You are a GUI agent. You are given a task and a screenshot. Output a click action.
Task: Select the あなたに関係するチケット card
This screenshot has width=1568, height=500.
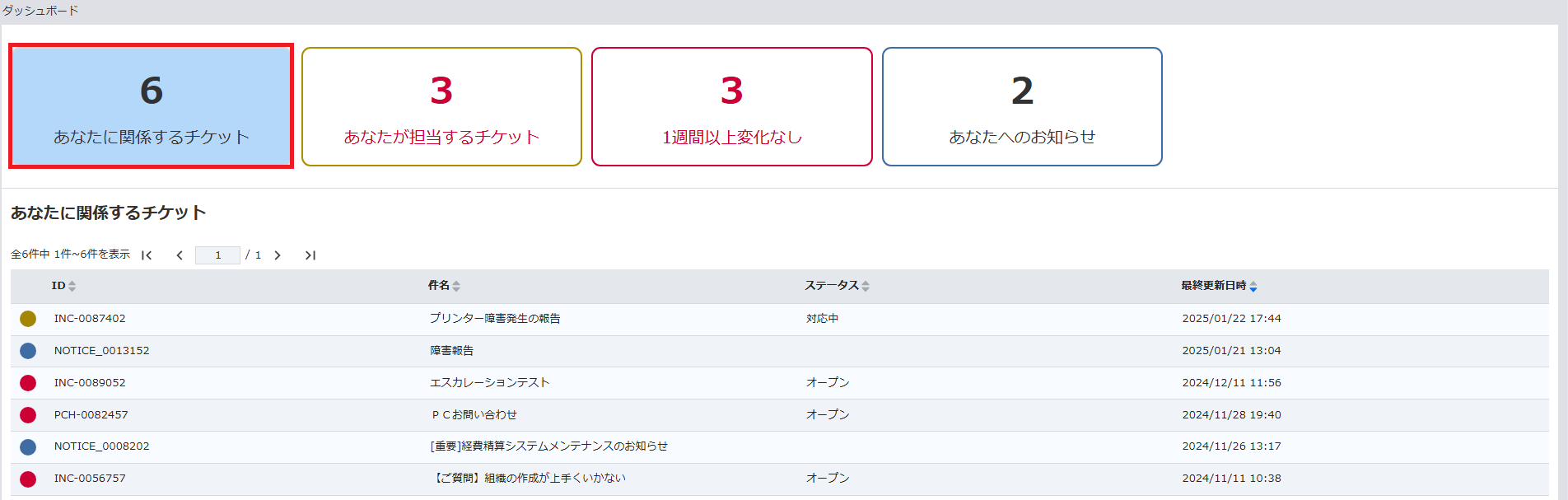[152, 106]
